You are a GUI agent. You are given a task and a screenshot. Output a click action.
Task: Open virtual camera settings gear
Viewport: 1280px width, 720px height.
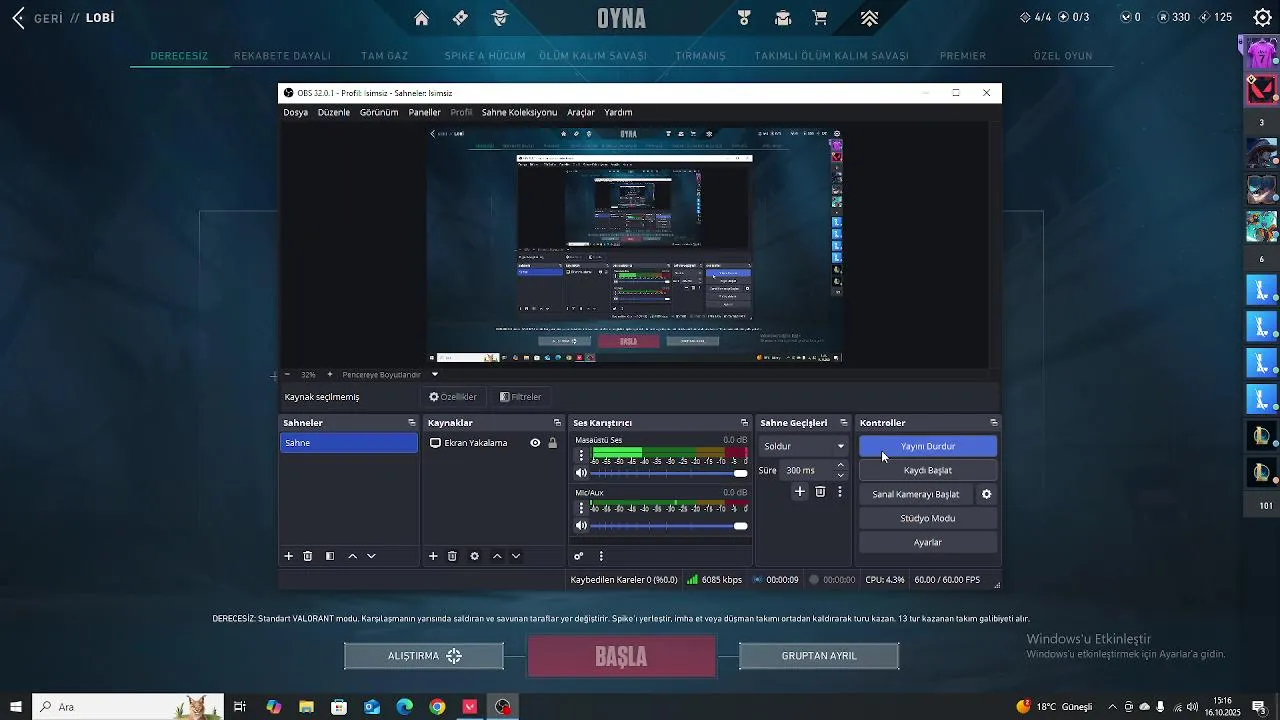(x=987, y=494)
